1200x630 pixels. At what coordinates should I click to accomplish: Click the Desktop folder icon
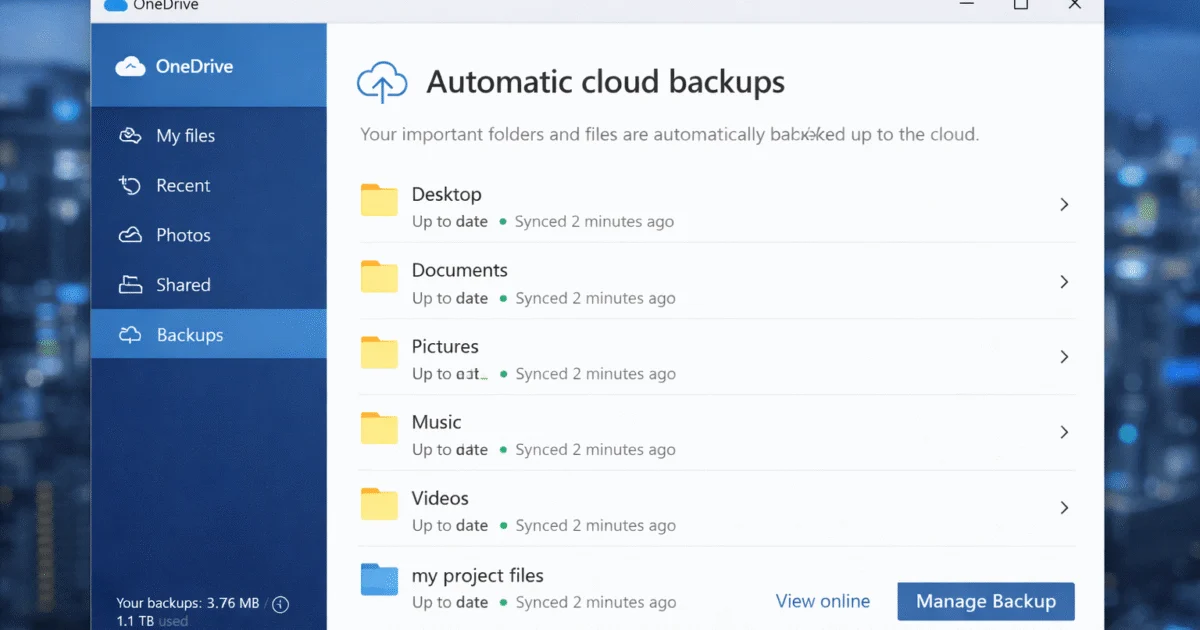point(380,200)
